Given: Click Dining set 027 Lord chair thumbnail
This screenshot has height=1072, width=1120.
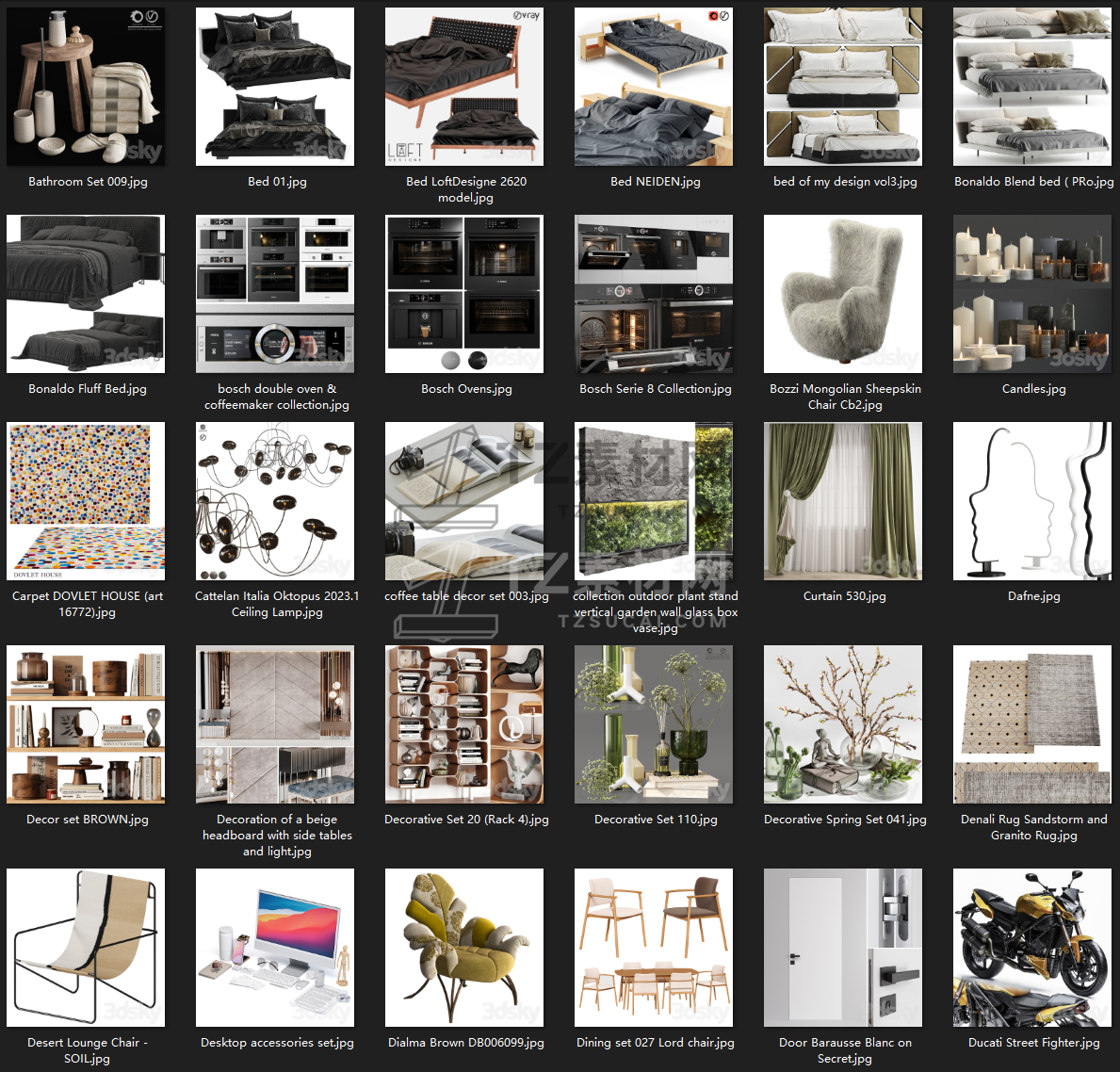Looking at the screenshot, I should [x=654, y=948].
